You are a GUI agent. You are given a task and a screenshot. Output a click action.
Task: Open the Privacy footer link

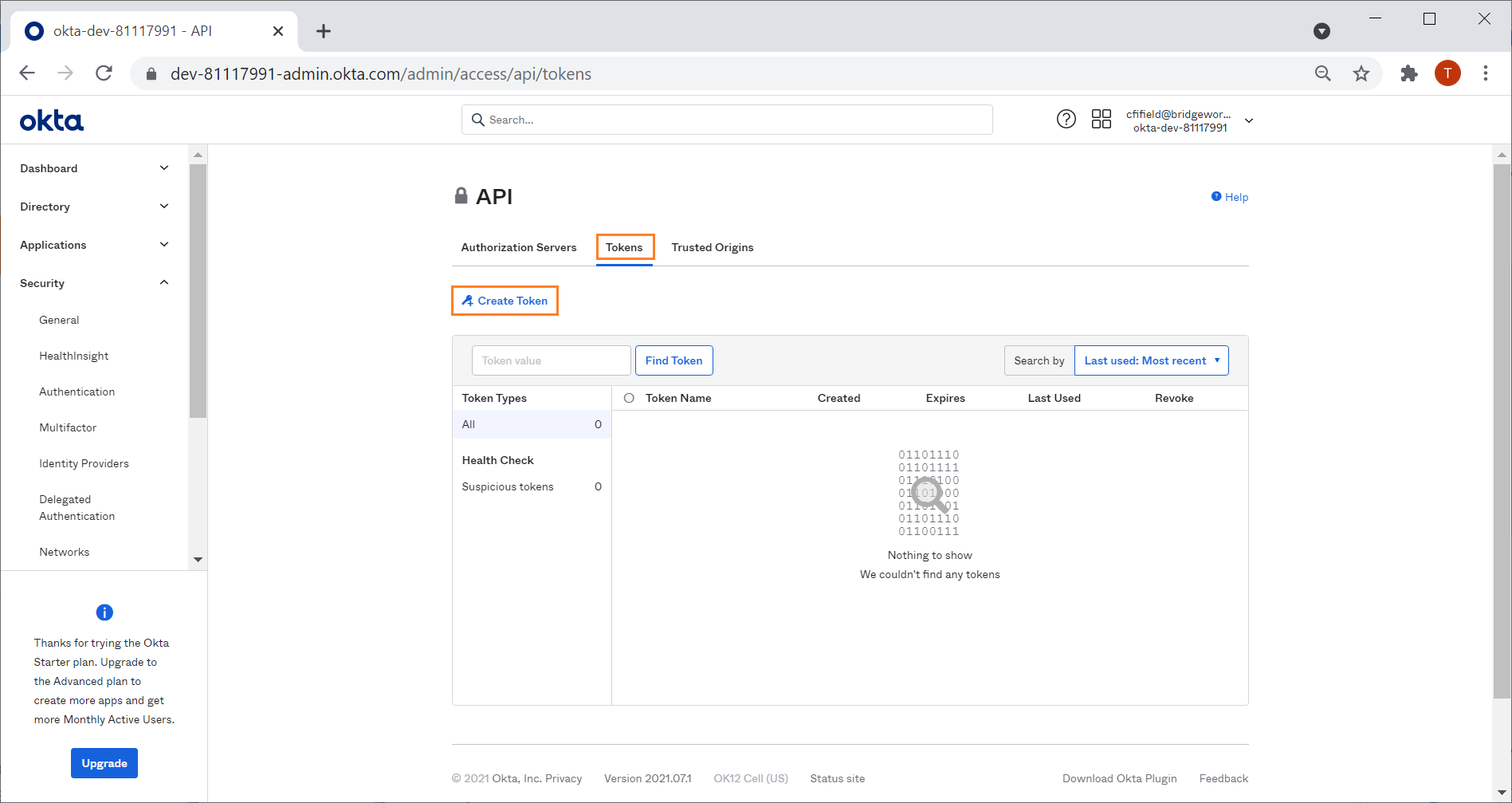click(x=564, y=778)
